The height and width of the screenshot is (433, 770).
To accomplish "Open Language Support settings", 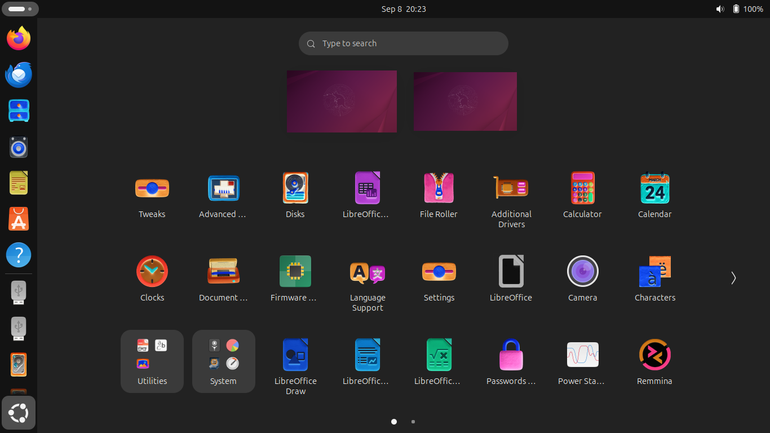I will pyautogui.click(x=367, y=284).
